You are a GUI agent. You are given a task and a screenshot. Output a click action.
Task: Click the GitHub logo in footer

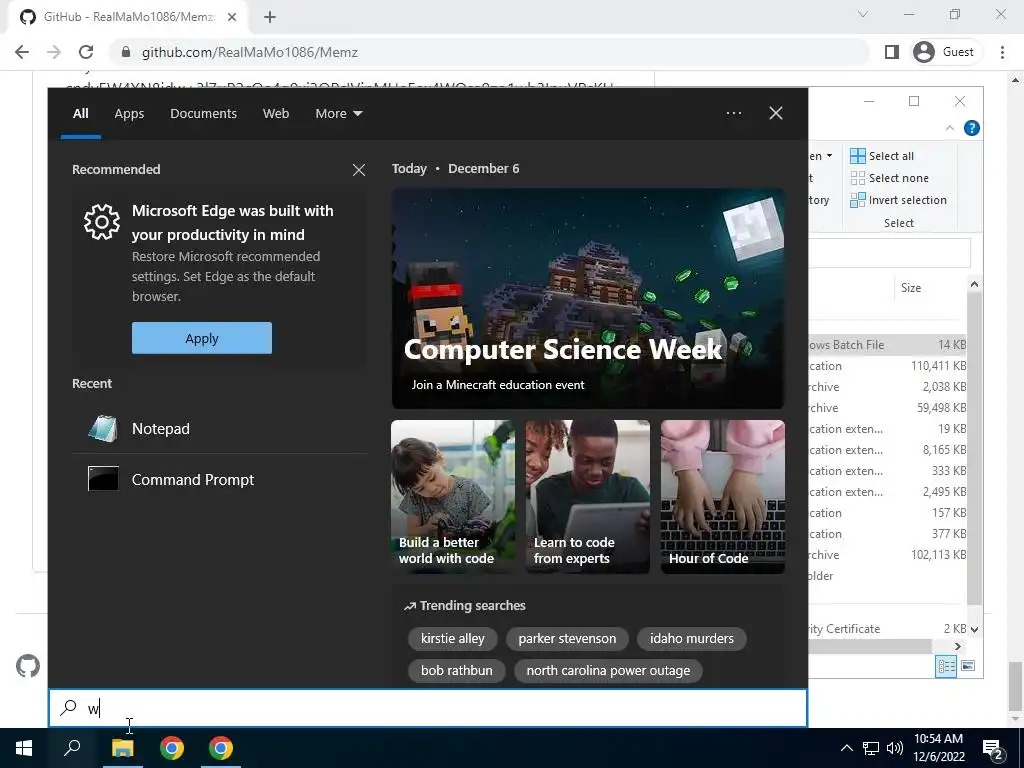[x=28, y=666]
